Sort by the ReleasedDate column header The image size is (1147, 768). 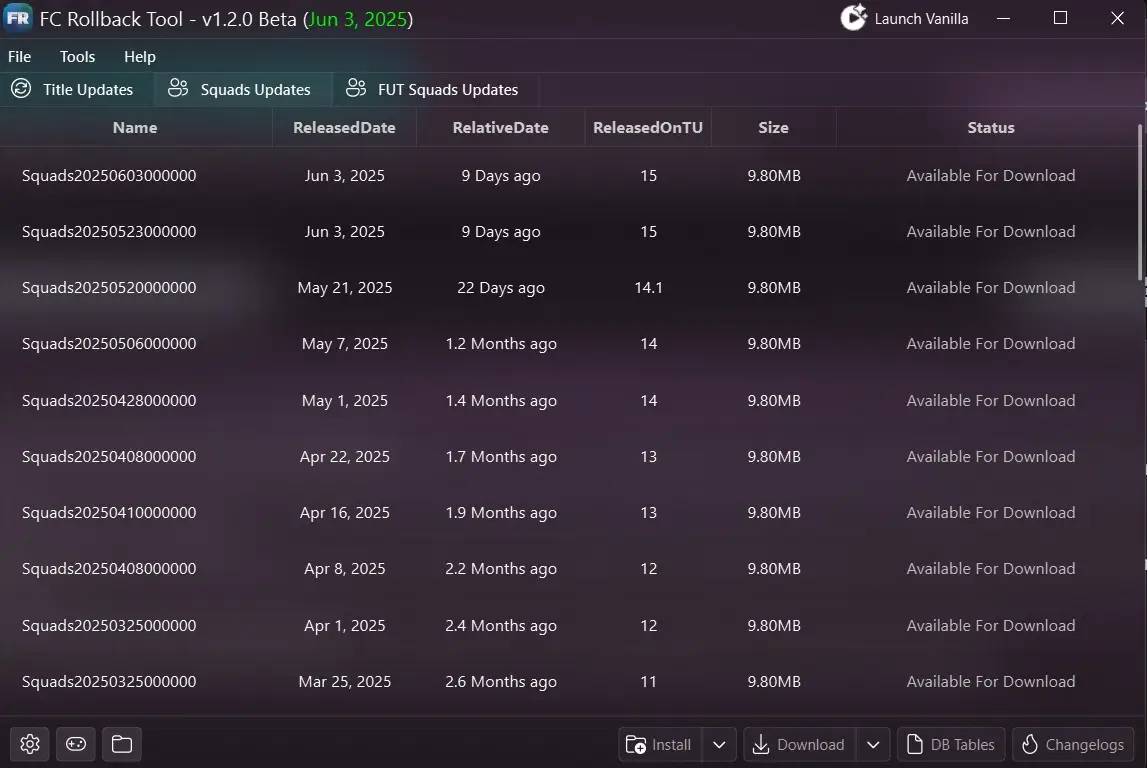(x=345, y=127)
